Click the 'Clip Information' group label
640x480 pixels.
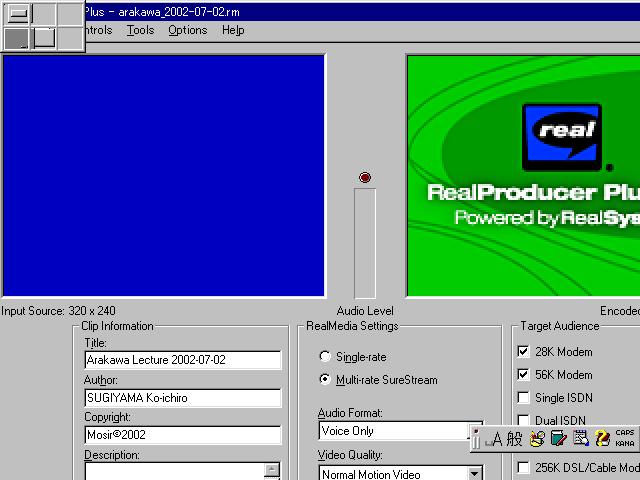click(x=118, y=326)
